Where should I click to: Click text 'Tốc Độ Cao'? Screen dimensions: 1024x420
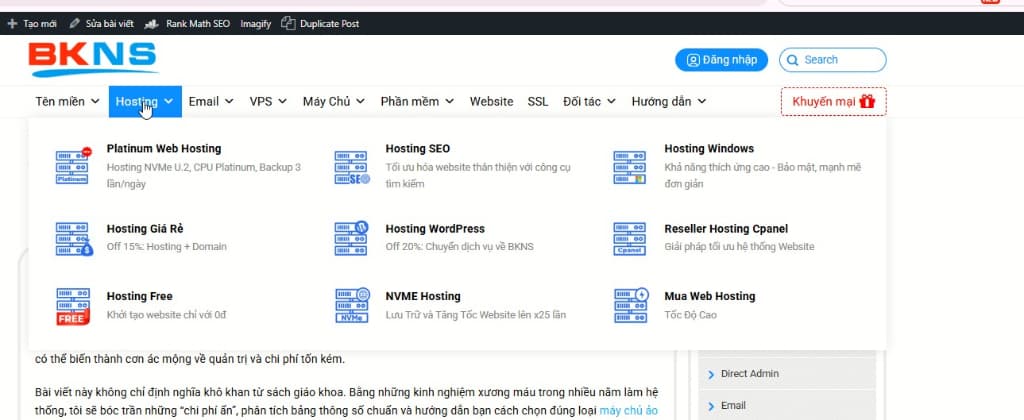pos(690,315)
